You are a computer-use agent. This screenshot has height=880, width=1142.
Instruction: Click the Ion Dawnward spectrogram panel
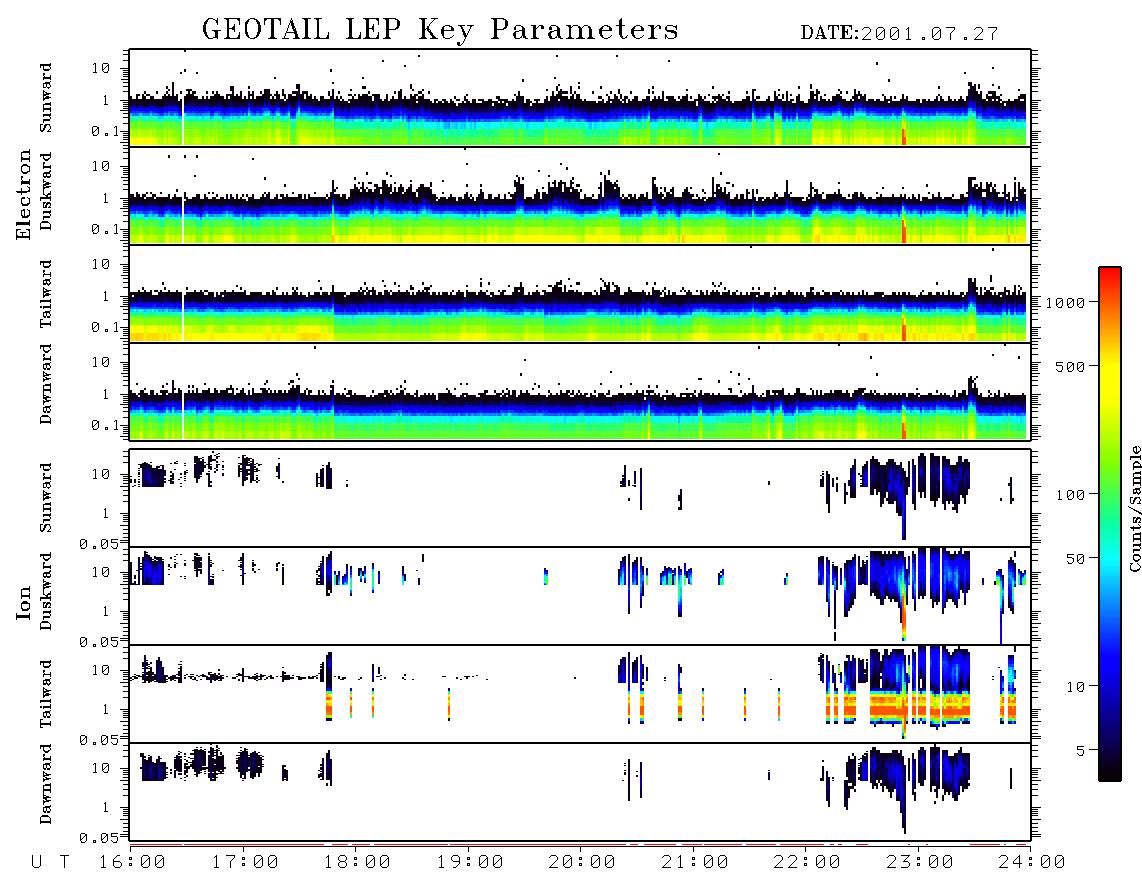pos(580,792)
